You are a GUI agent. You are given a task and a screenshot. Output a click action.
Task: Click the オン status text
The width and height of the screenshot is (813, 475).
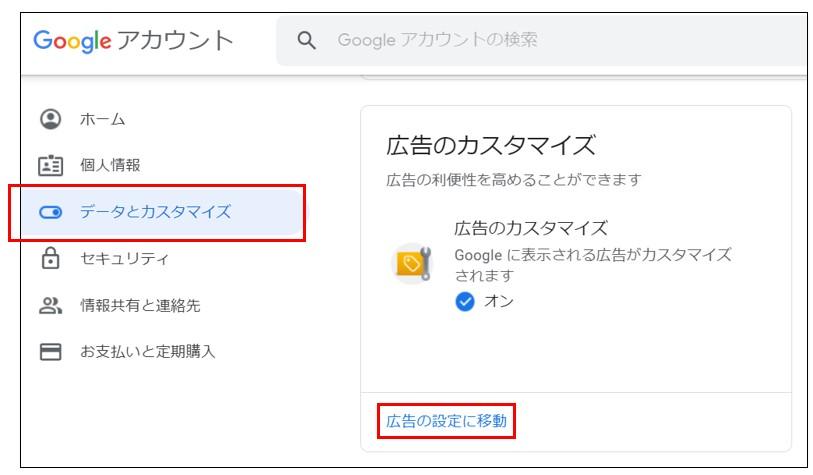point(498,301)
